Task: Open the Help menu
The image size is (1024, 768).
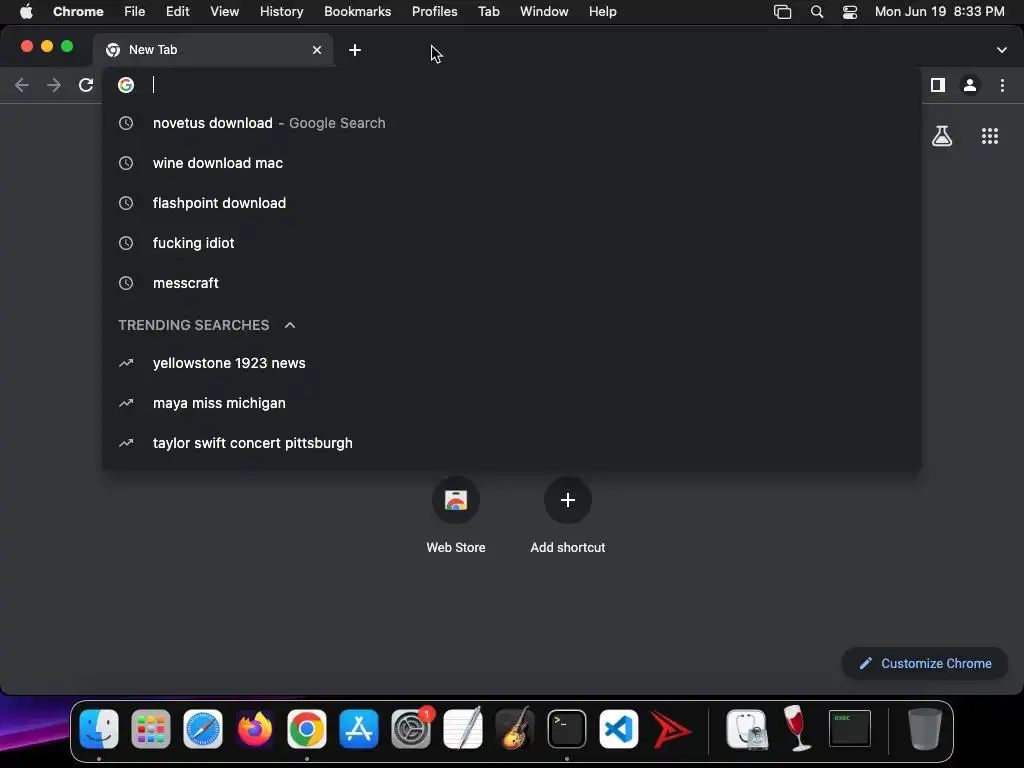Action: click(602, 12)
